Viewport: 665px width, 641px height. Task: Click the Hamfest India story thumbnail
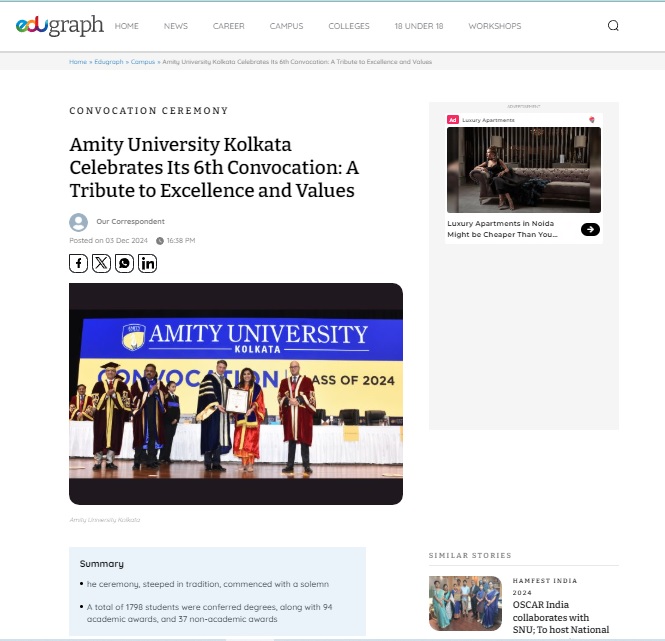pyautogui.click(x=465, y=603)
